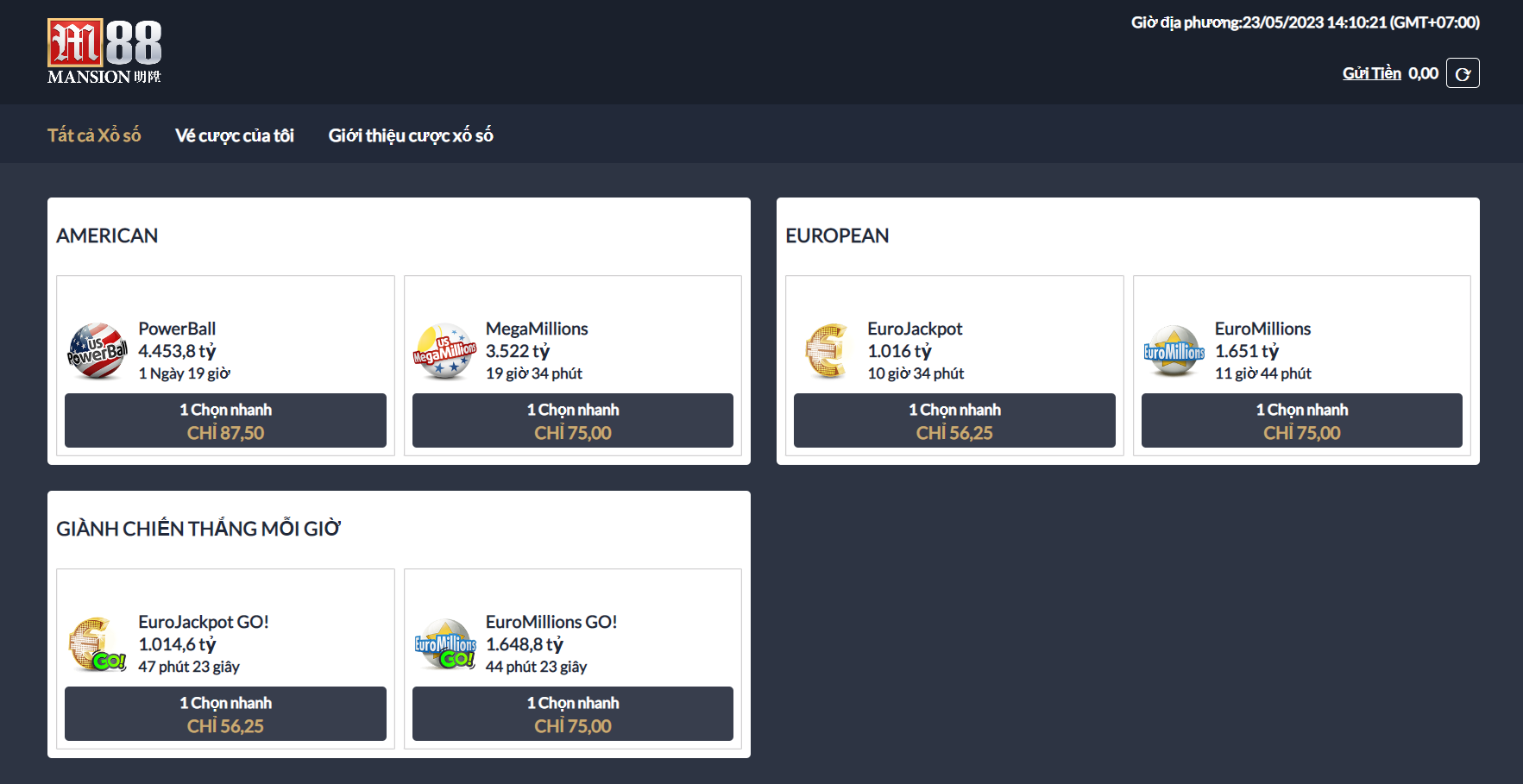Click the 3.522 tỷ jackpot amount
Image resolution: width=1523 pixels, height=784 pixels.
click(x=518, y=351)
